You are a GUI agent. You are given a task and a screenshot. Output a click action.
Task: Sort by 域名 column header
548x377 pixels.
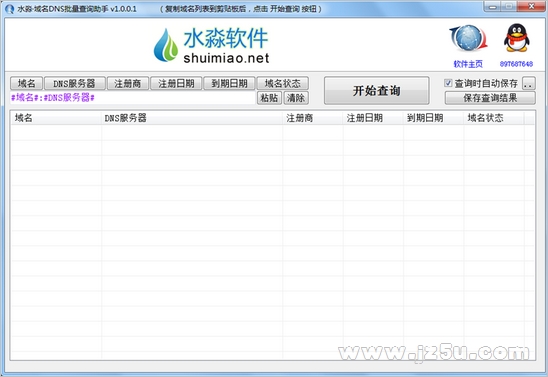click(56, 118)
